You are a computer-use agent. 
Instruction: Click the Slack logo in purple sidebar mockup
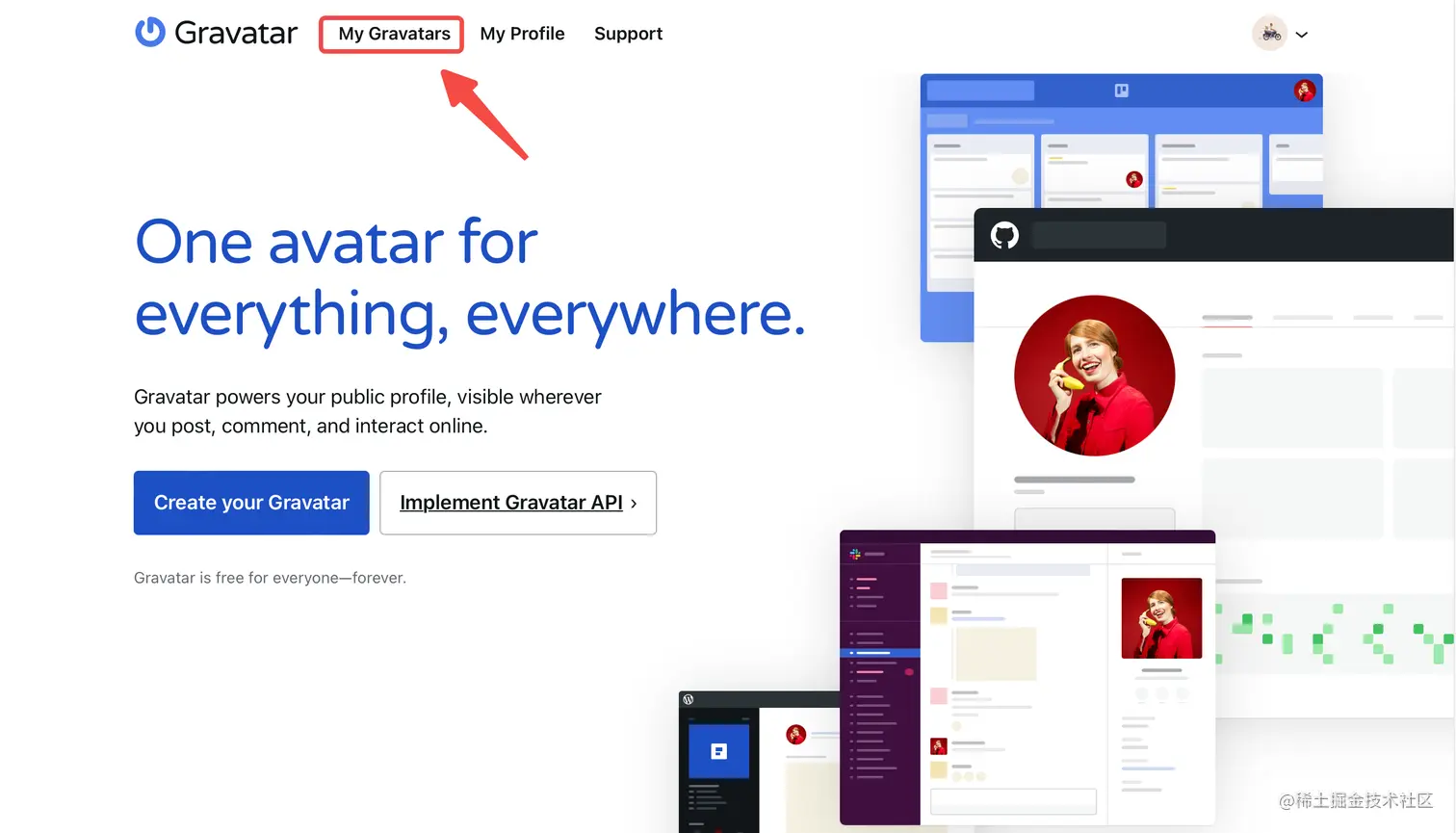coord(855,554)
